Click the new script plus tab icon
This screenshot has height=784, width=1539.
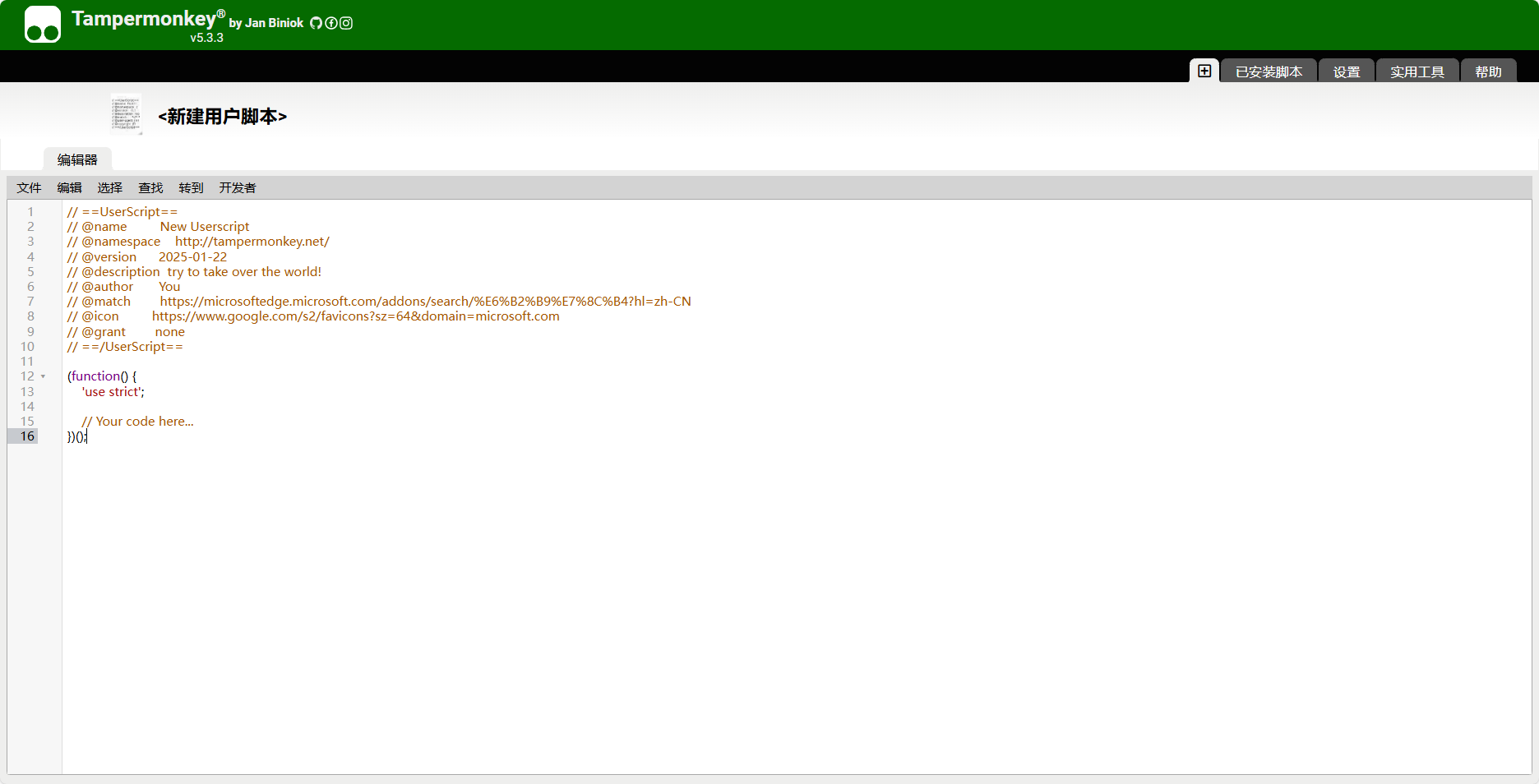pos(1204,71)
